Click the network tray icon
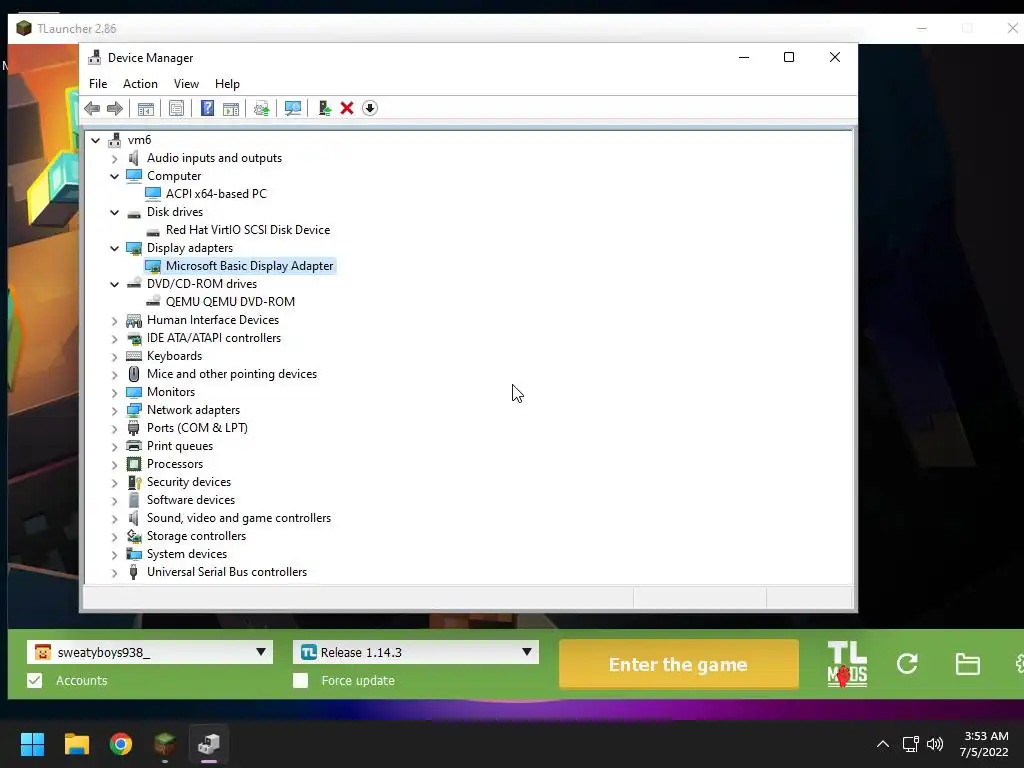1024x768 pixels. click(x=910, y=744)
